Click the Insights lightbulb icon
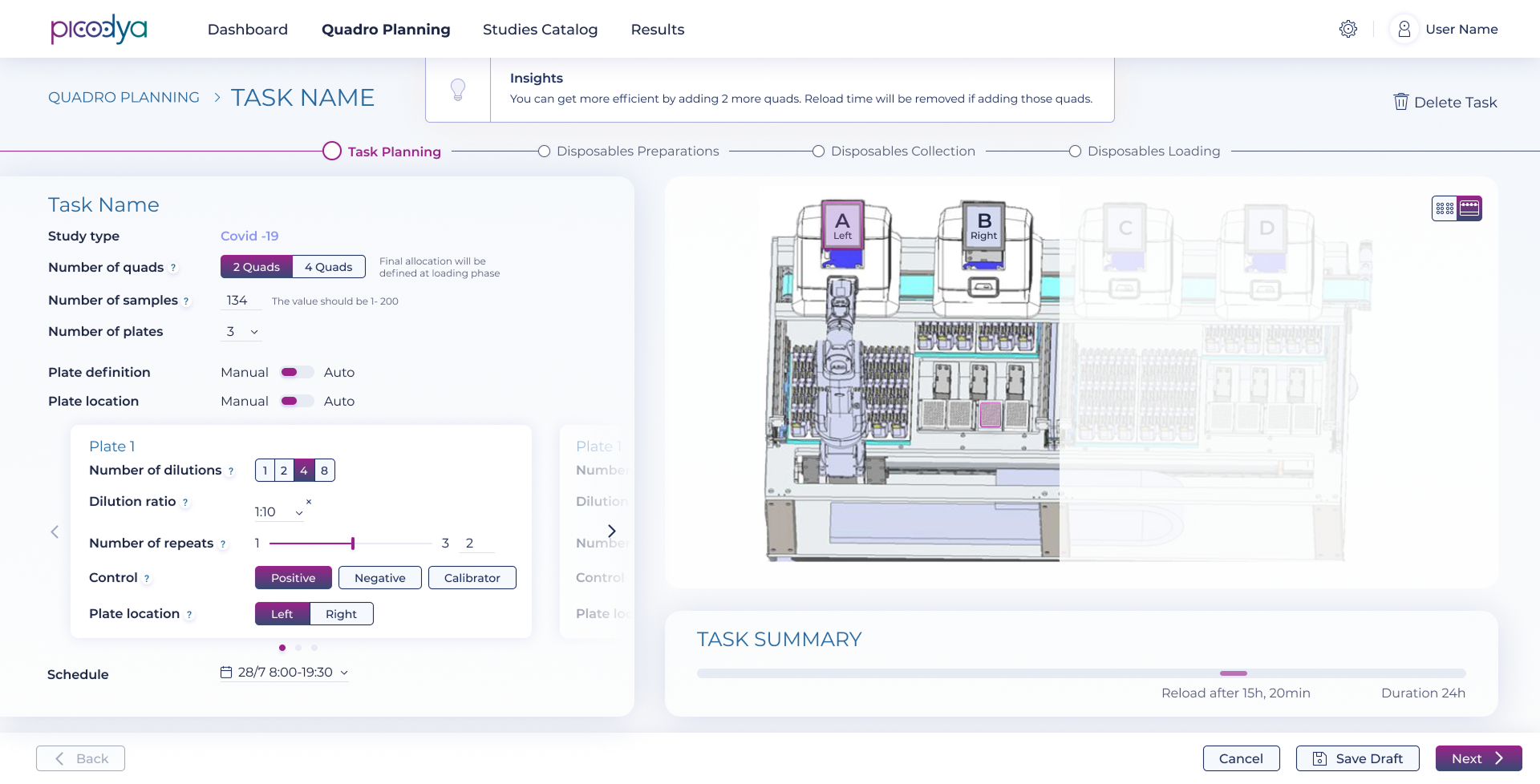This screenshot has height=784, width=1540. click(x=458, y=89)
